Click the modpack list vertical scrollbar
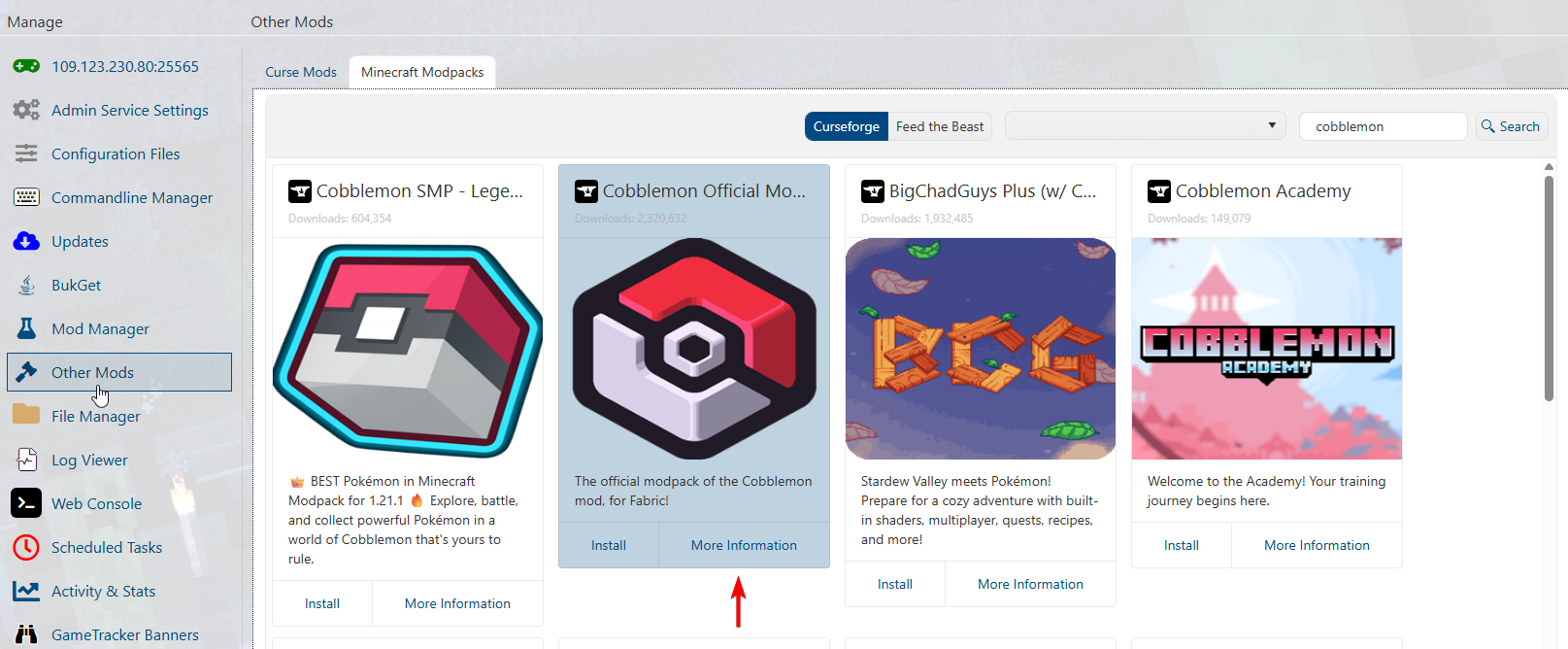The height and width of the screenshot is (649, 1568). pos(1549,291)
